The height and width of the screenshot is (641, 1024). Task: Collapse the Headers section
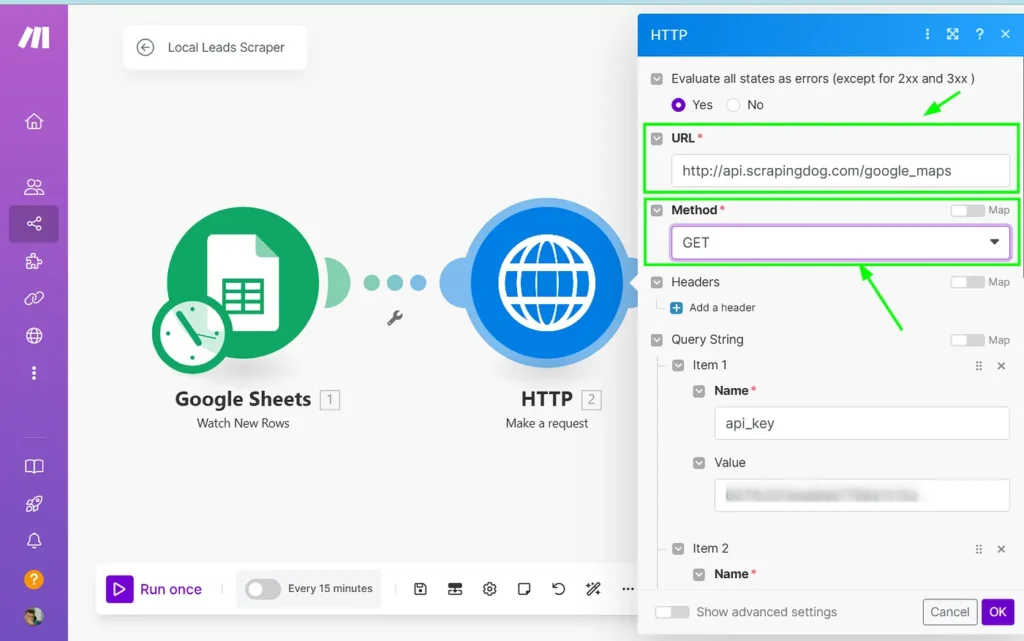point(656,282)
